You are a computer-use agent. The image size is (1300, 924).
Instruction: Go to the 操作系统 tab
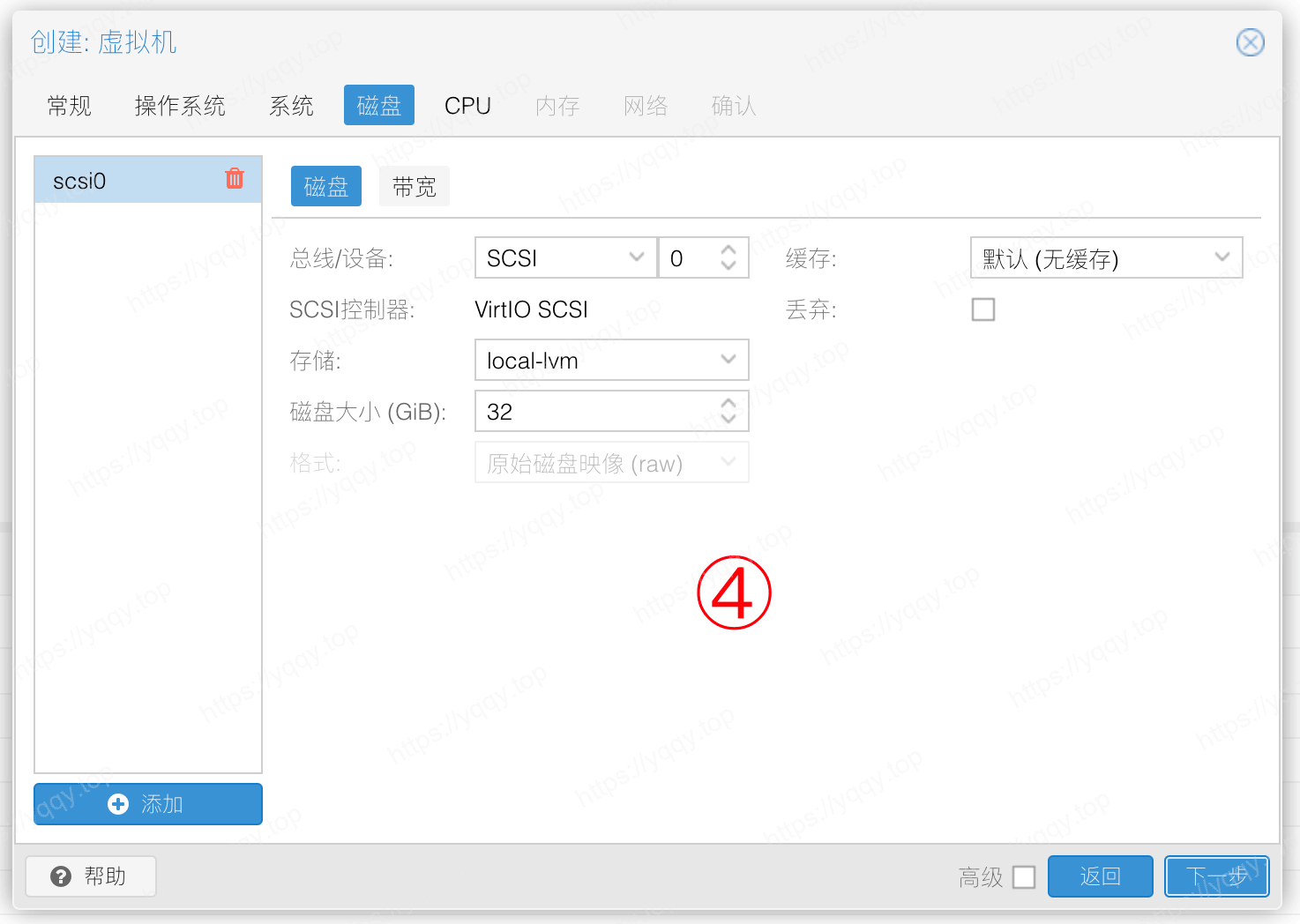coord(180,106)
